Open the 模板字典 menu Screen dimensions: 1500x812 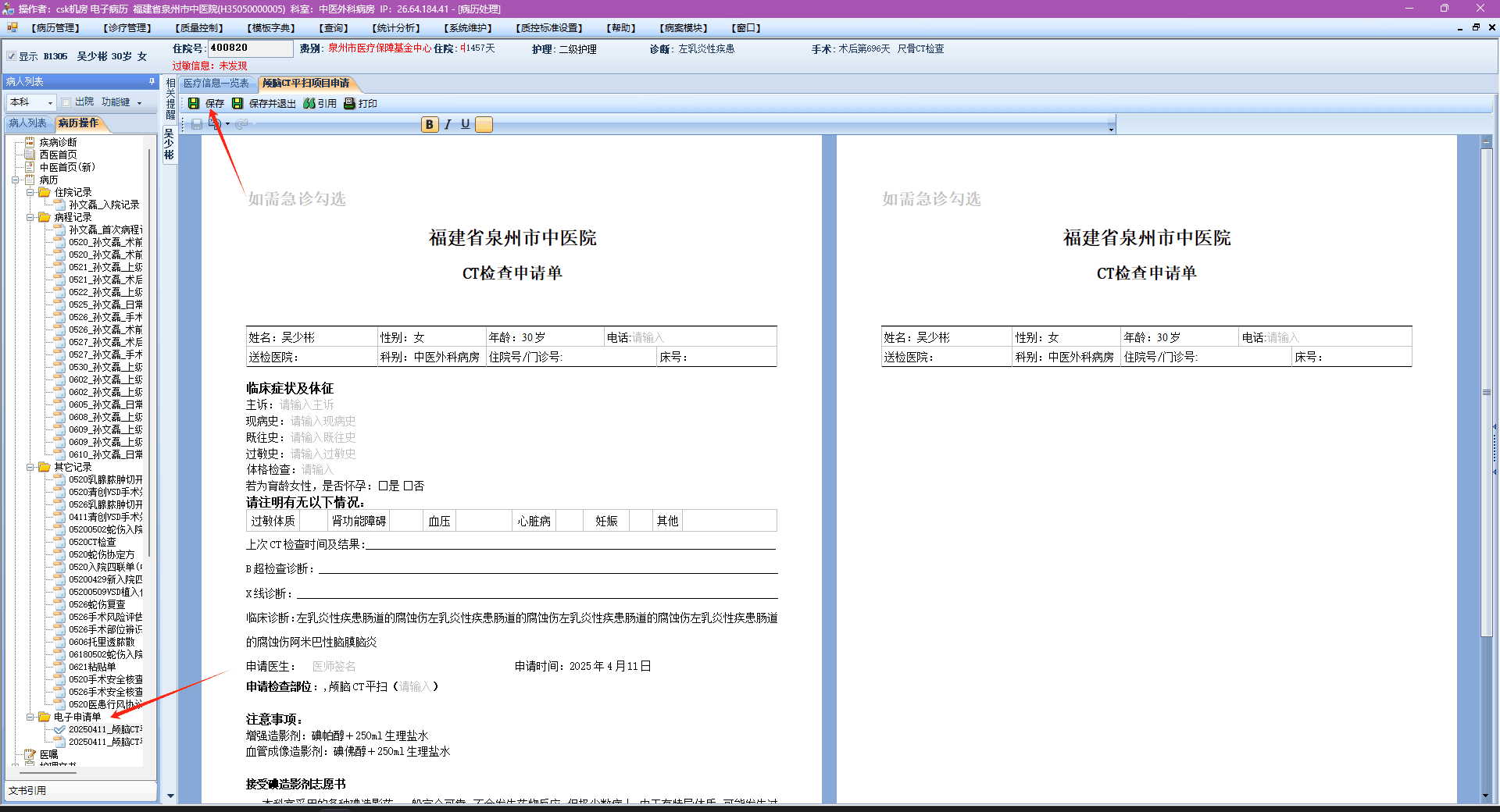(271, 28)
